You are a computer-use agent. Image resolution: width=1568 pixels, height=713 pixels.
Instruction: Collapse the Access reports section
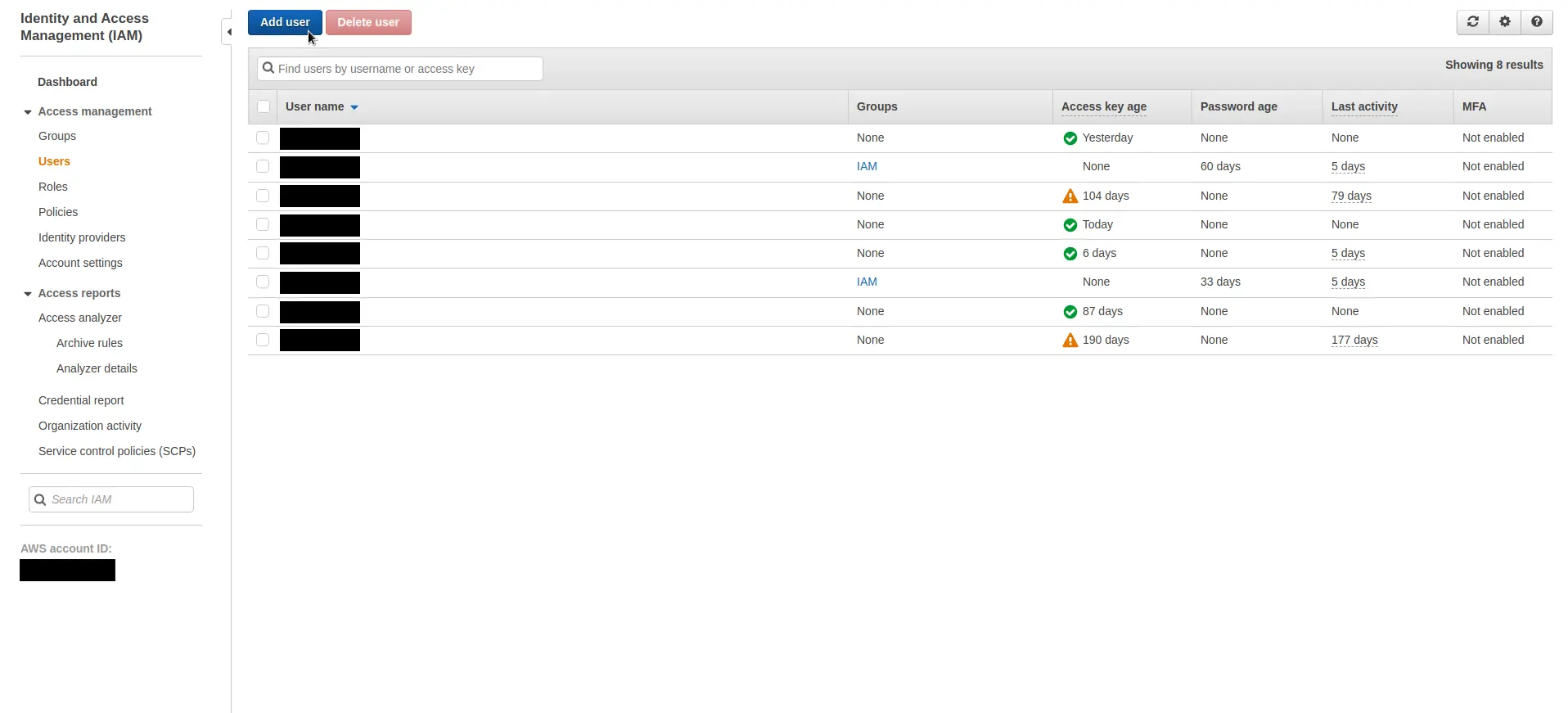(28, 294)
